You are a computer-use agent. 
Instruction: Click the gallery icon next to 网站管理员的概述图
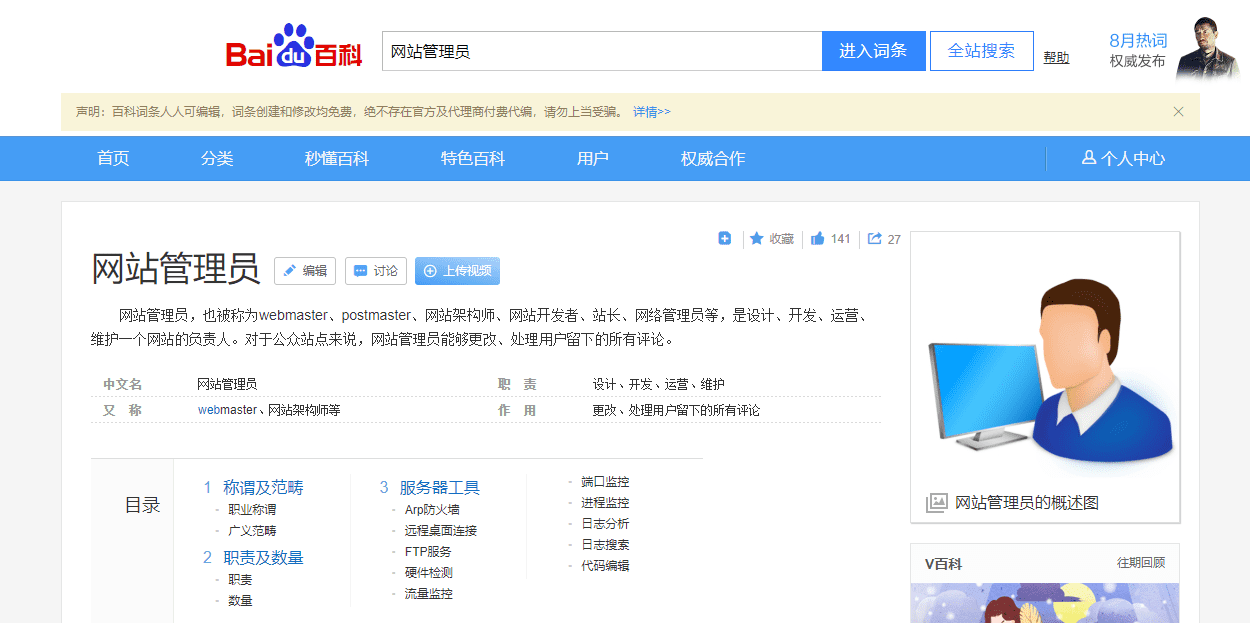coord(936,503)
